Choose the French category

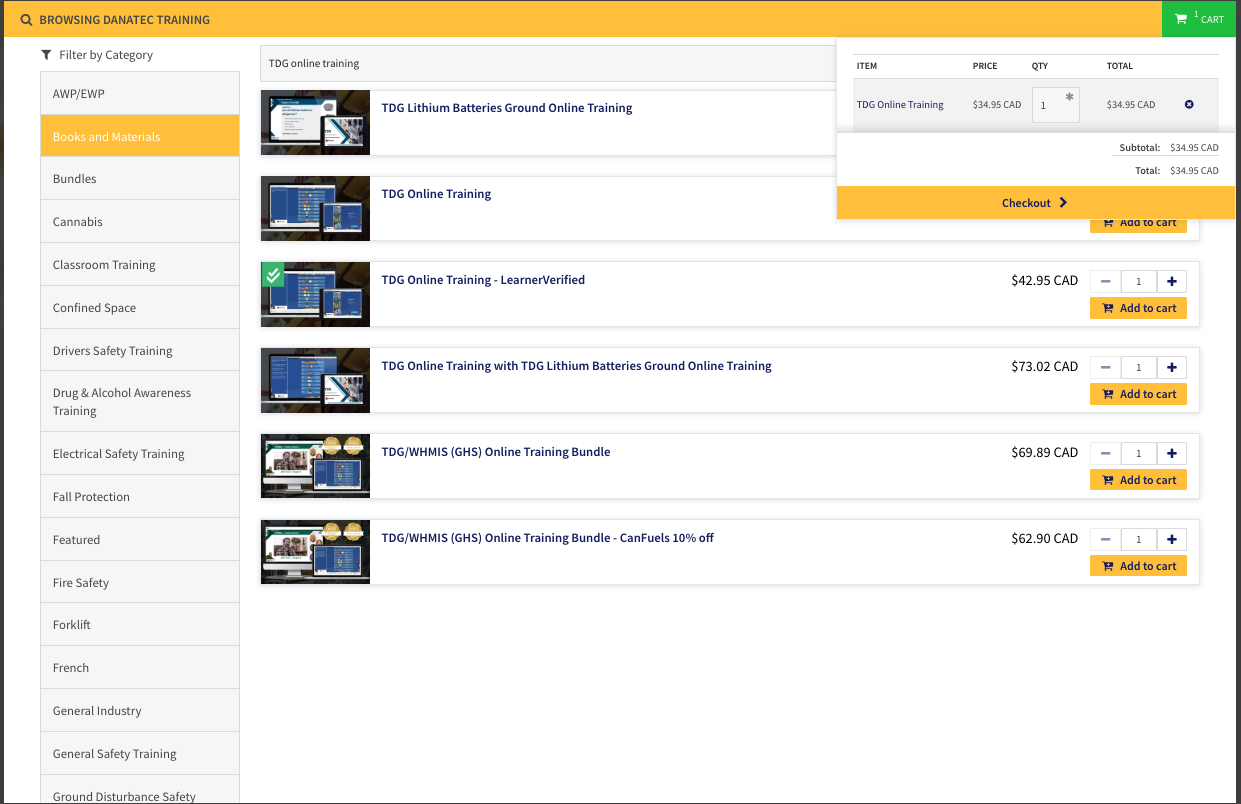(140, 667)
